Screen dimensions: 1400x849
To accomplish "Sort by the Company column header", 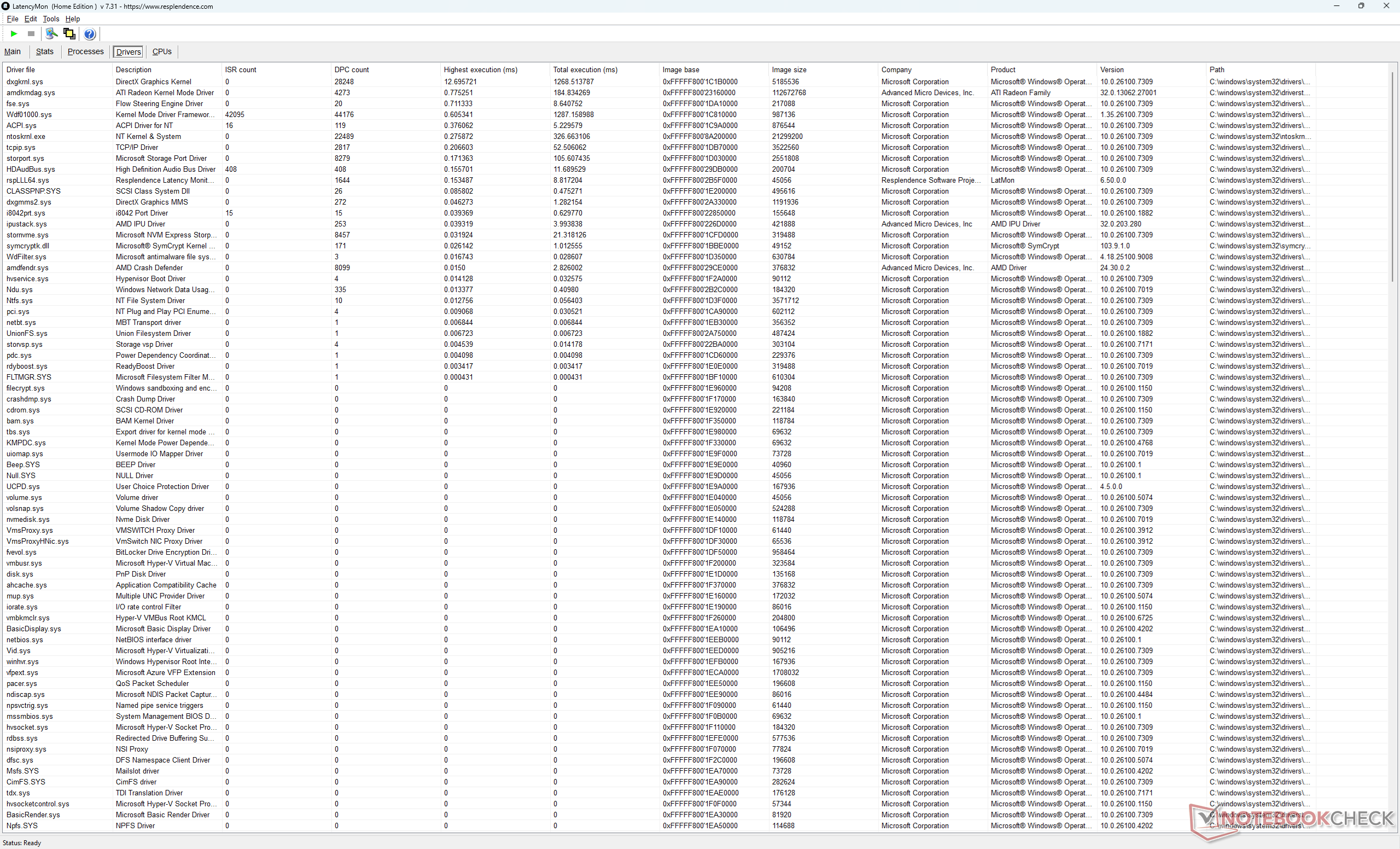I will [x=896, y=70].
